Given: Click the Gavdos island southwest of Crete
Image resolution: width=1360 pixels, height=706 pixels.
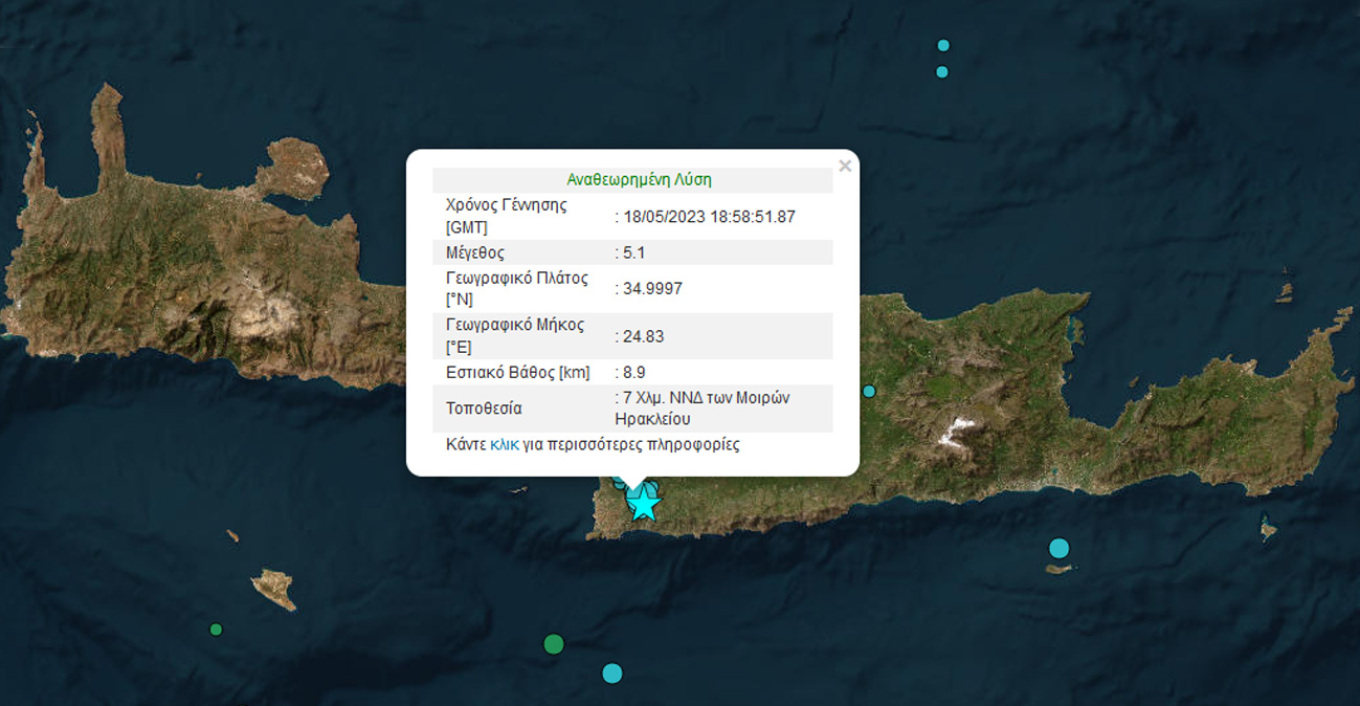Looking at the screenshot, I should [273, 586].
